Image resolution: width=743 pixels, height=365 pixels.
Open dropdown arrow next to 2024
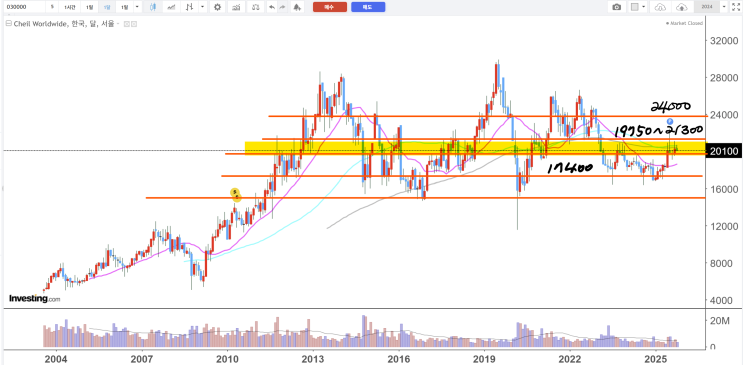pyautogui.click(x=724, y=7)
